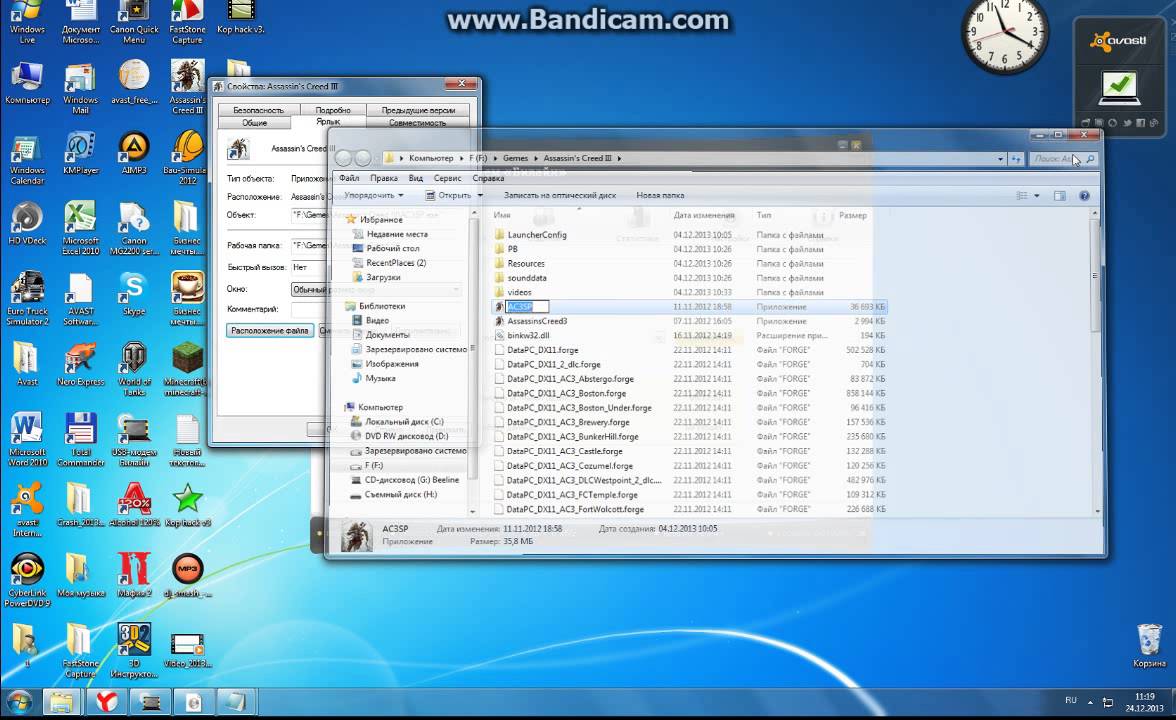Click the Новая папка toolbar button

(660, 195)
